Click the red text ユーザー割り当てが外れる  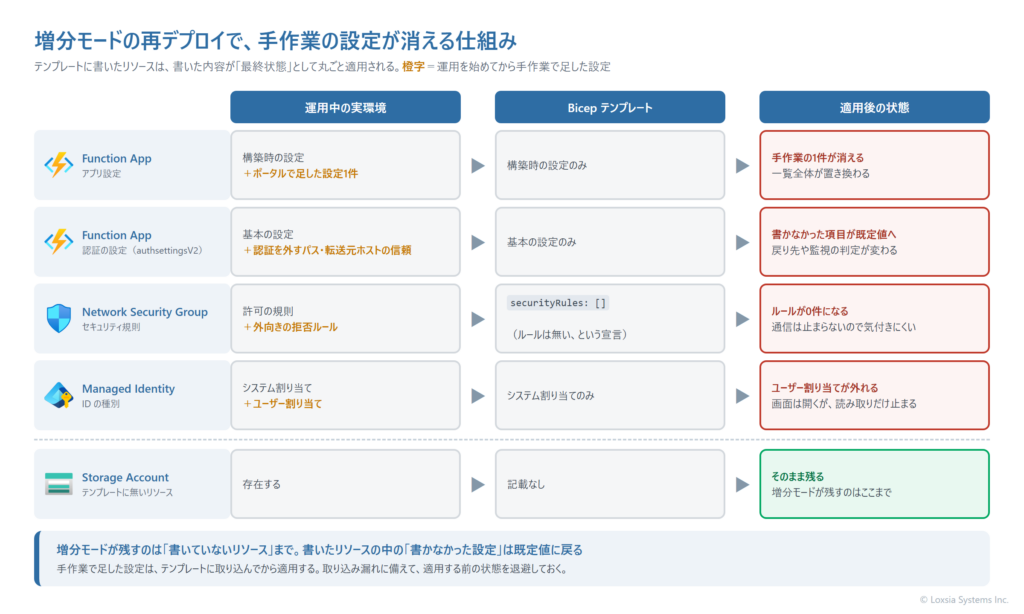point(825,388)
